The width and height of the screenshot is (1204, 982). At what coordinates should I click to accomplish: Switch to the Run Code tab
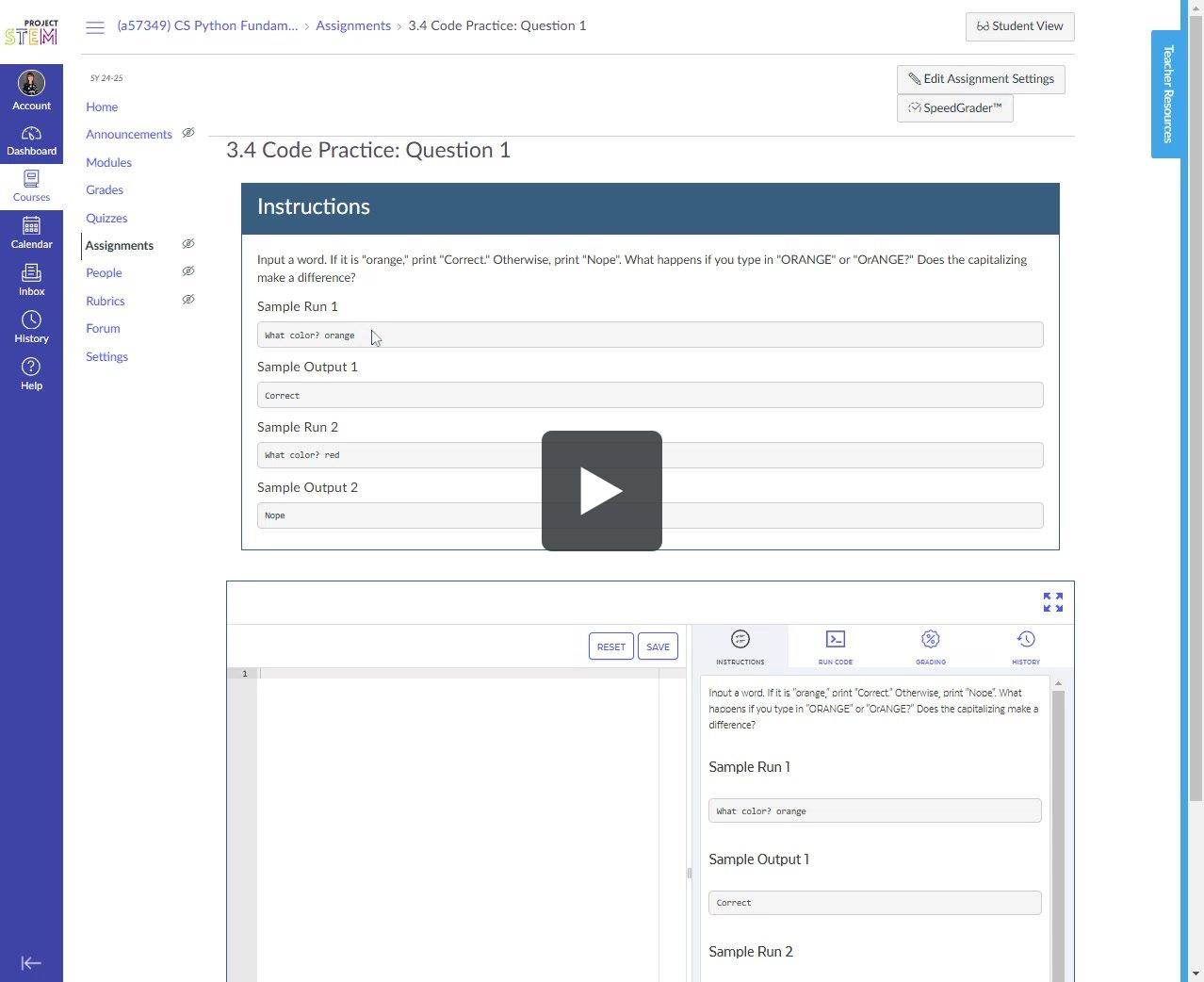click(x=835, y=646)
